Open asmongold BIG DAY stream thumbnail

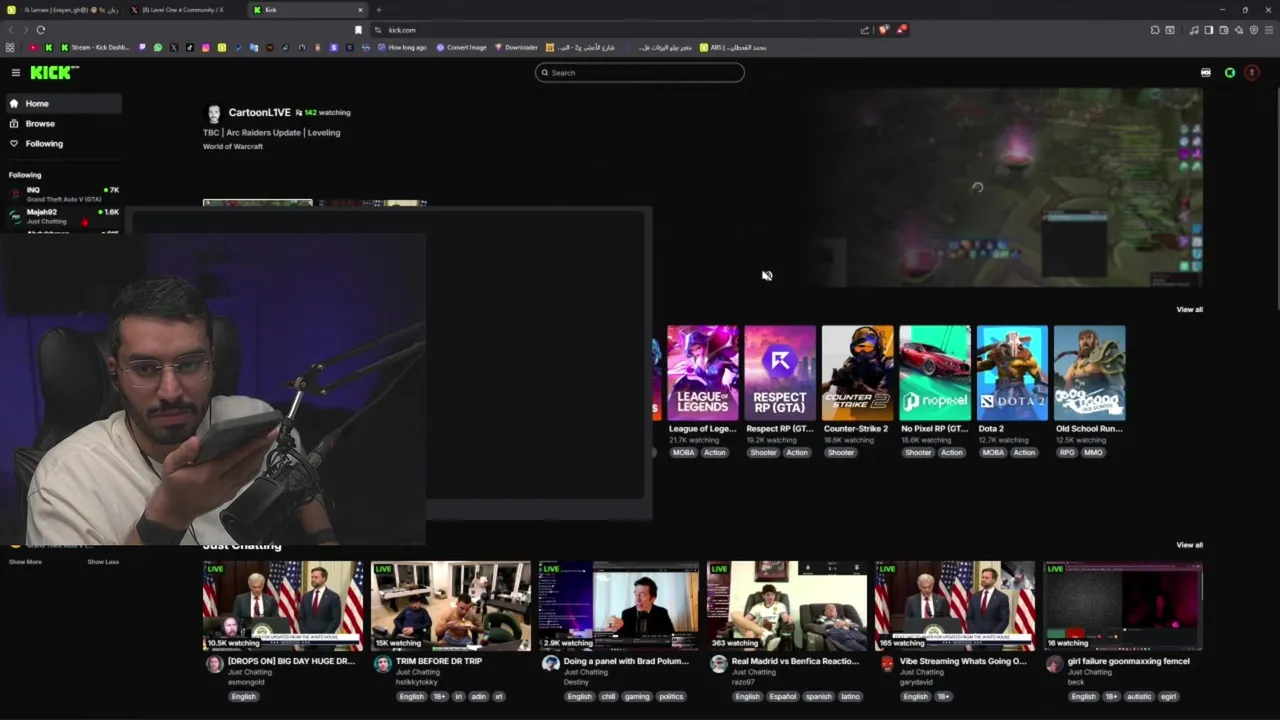284,606
